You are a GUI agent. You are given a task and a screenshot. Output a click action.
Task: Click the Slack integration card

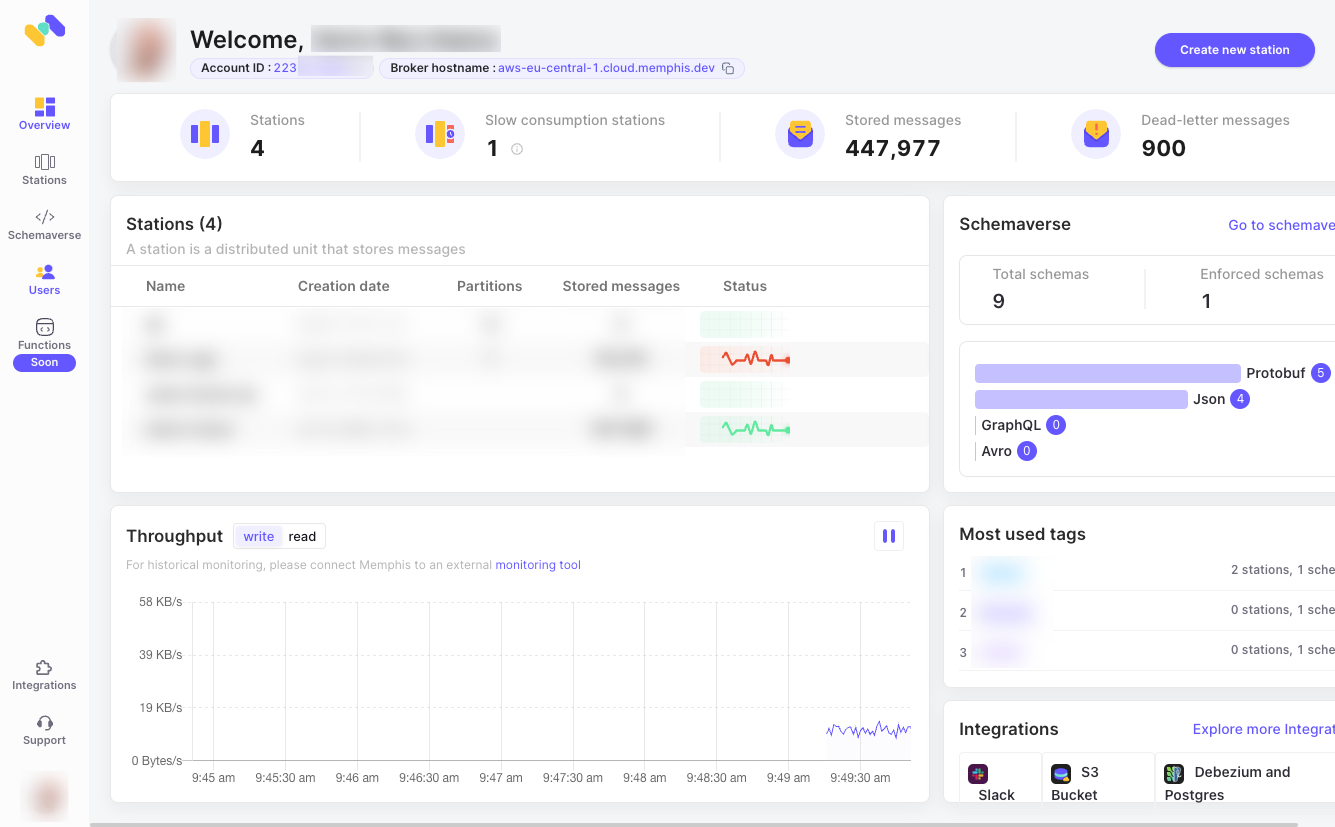[996, 783]
